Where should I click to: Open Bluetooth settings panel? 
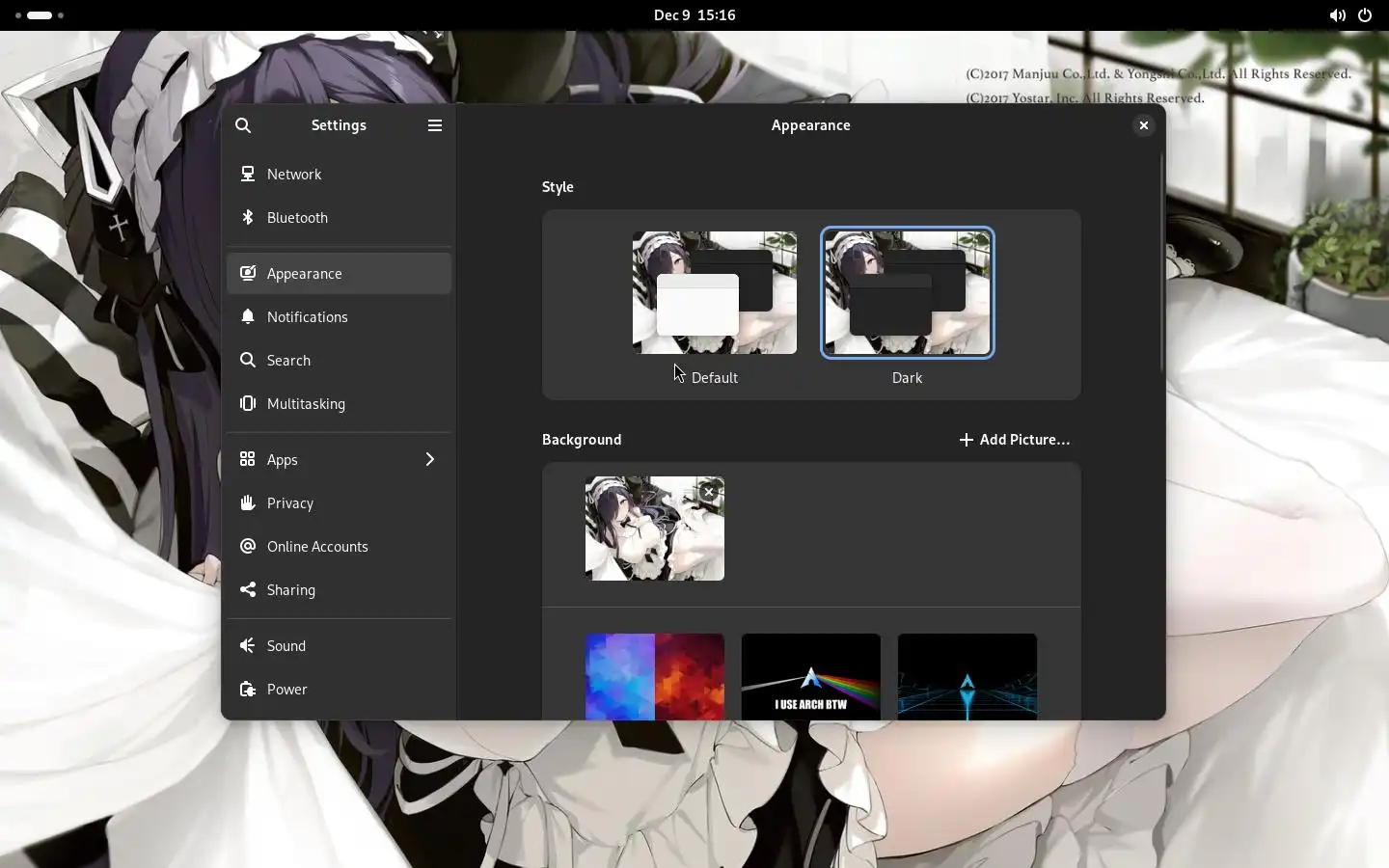[340, 217]
